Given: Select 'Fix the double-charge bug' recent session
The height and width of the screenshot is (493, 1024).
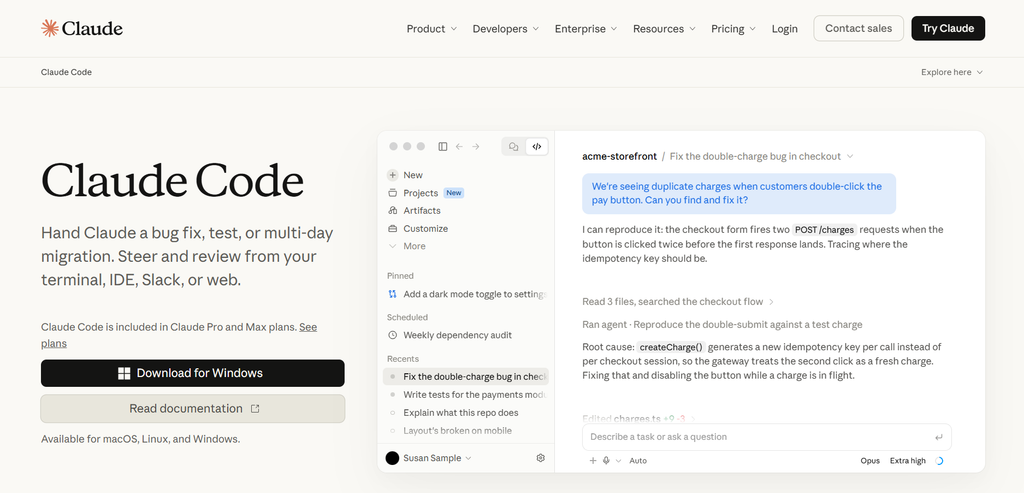Looking at the screenshot, I should click(467, 376).
